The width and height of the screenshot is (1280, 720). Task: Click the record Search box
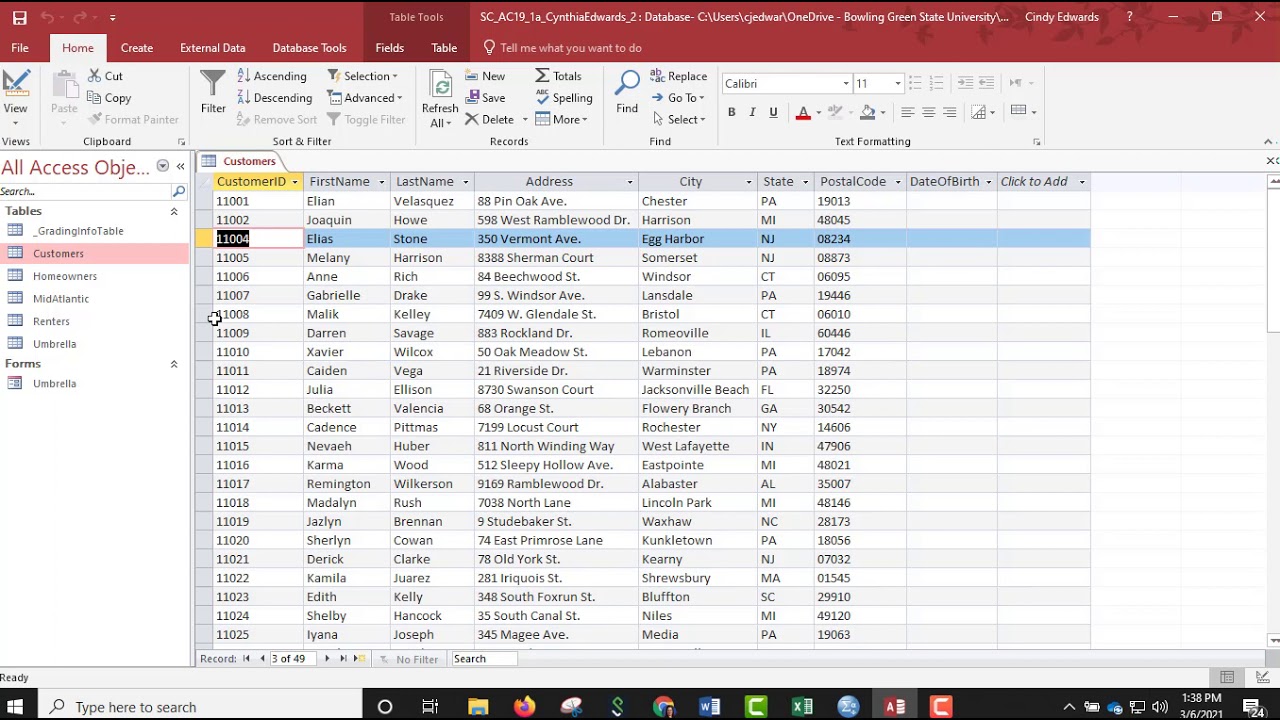(x=484, y=659)
